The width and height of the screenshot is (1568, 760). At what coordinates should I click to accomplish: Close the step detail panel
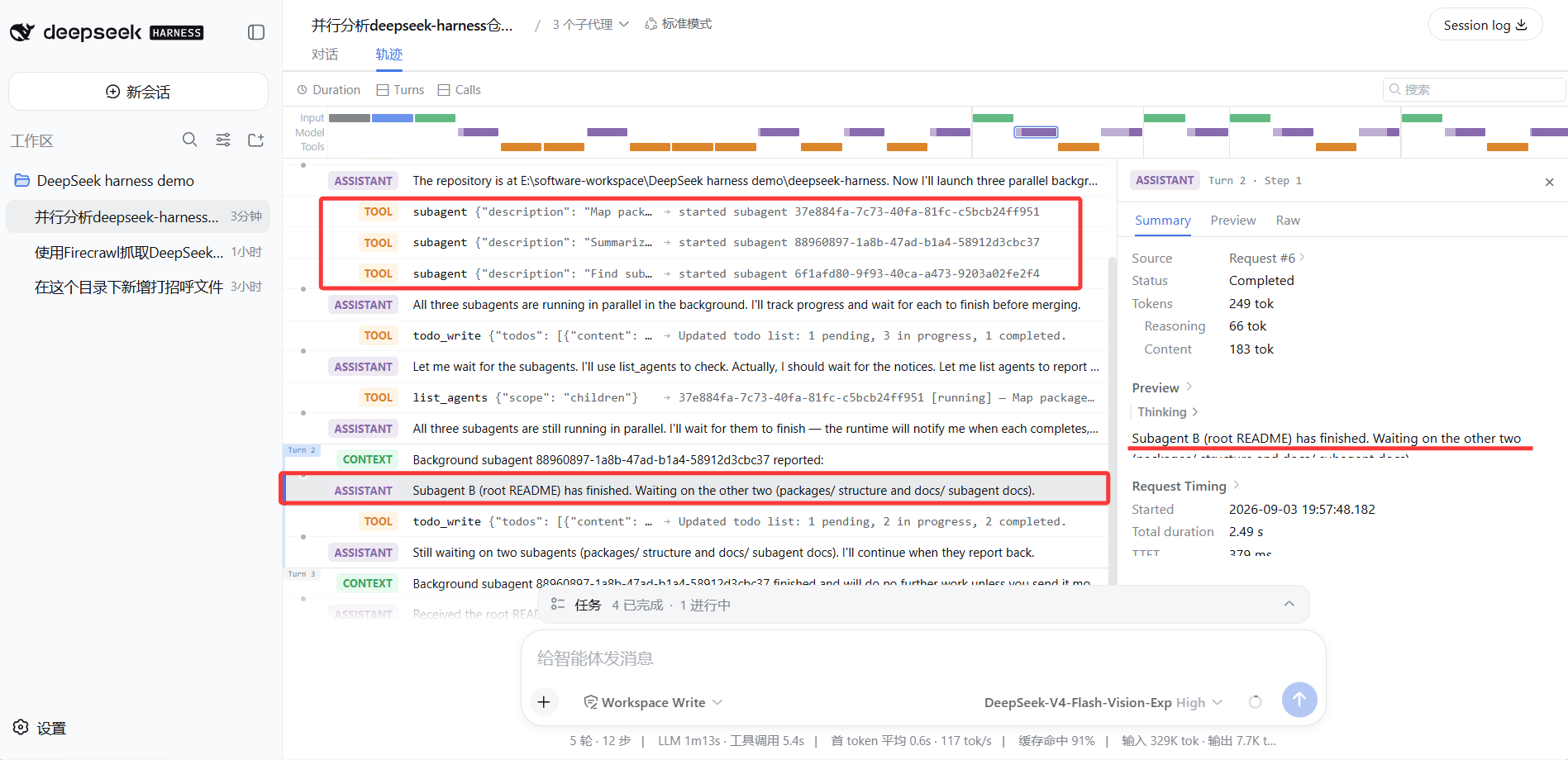1550,182
